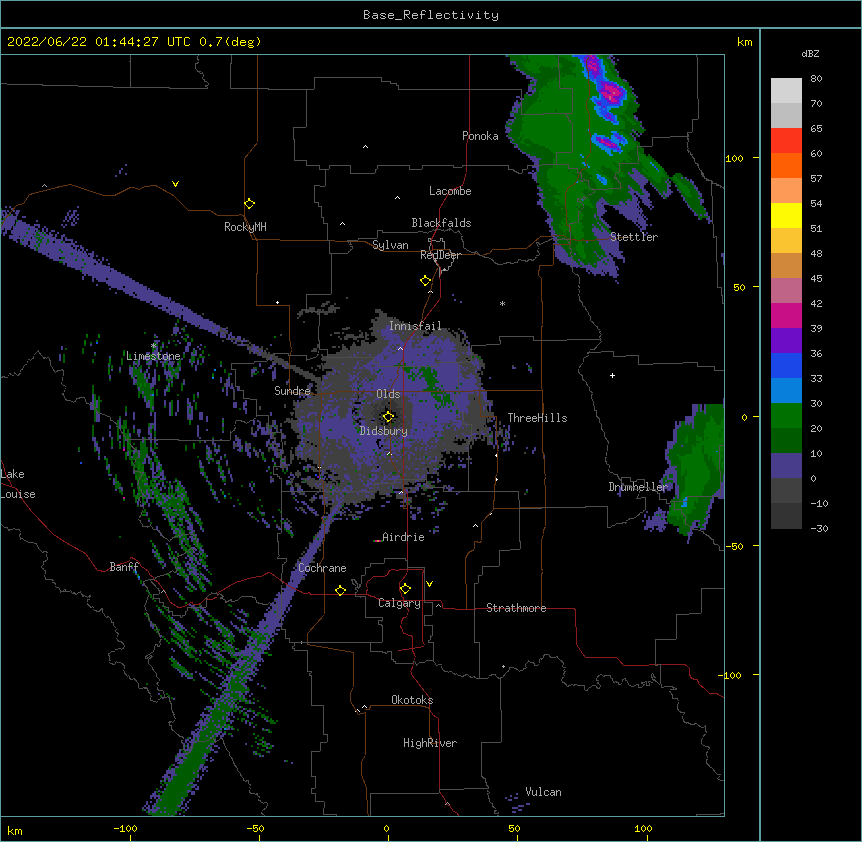Click the light gray 80 dBZ legend swatch
Viewport: 862px width, 842px height.
pos(786,91)
